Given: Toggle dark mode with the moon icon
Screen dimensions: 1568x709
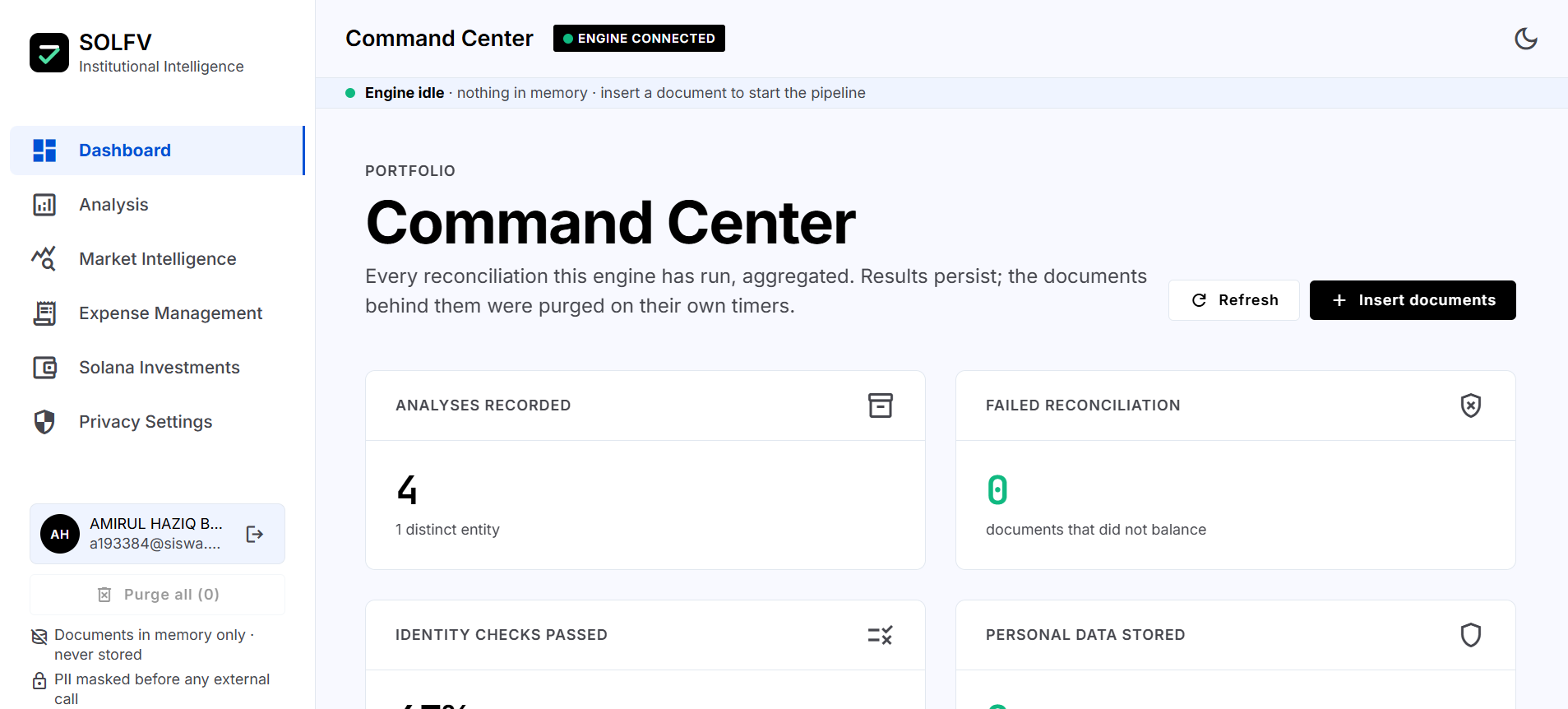Looking at the screenshot, I should click(1526, 39).
